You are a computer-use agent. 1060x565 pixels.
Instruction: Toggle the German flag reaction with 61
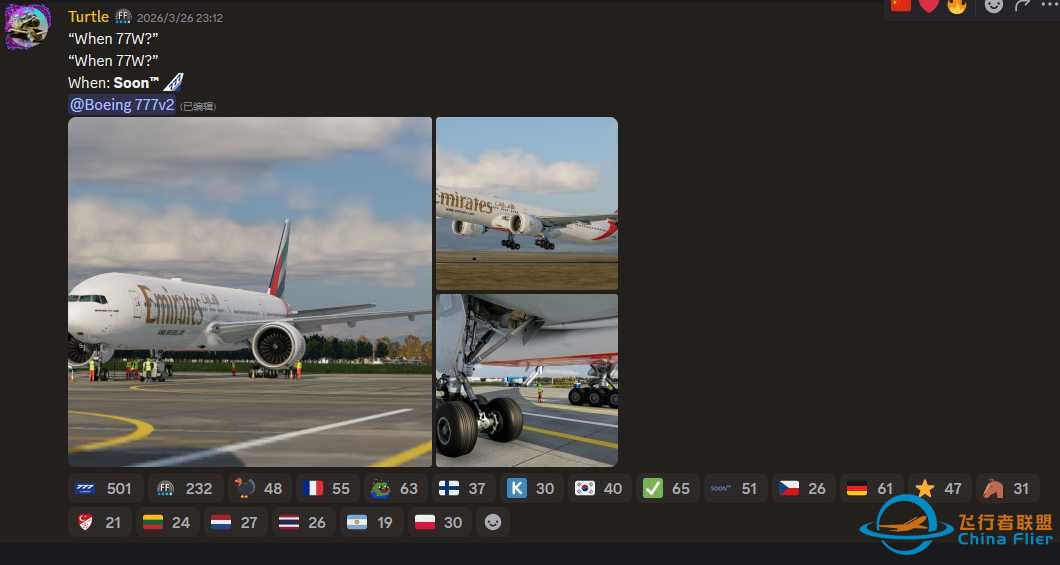pyautogui.click(x=870, y=488)
